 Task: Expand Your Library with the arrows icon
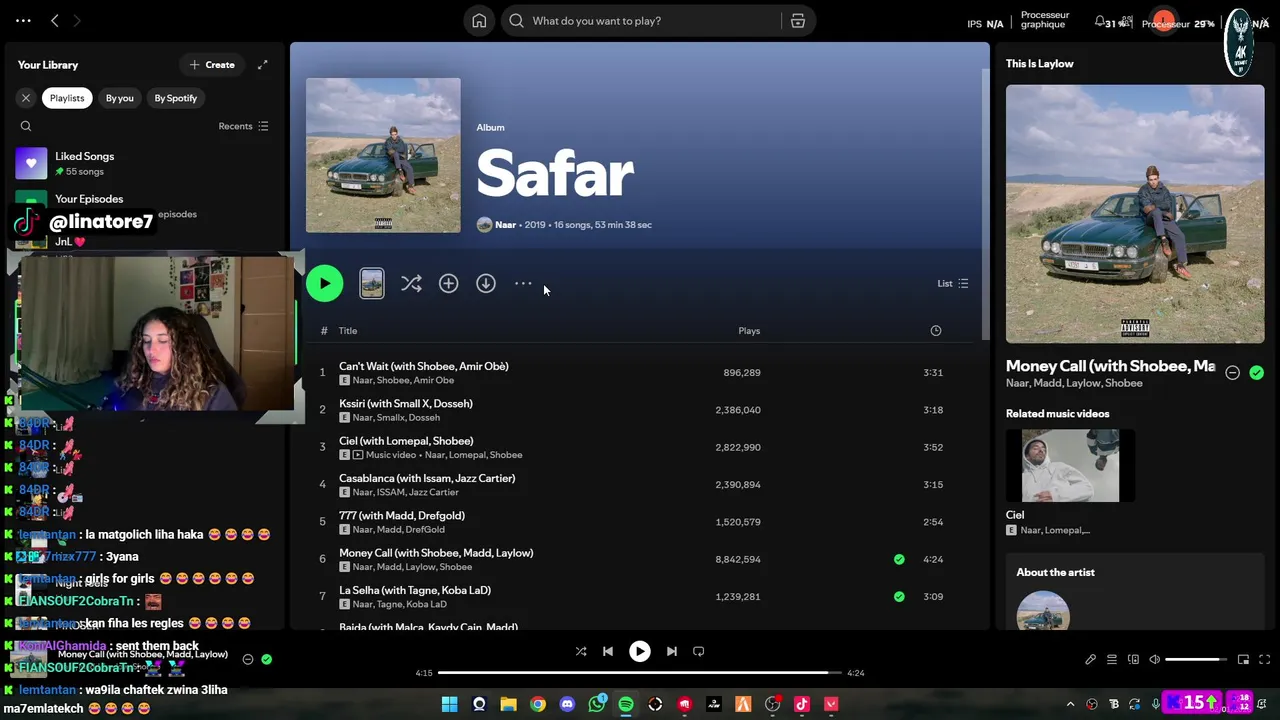pos(262,65)
